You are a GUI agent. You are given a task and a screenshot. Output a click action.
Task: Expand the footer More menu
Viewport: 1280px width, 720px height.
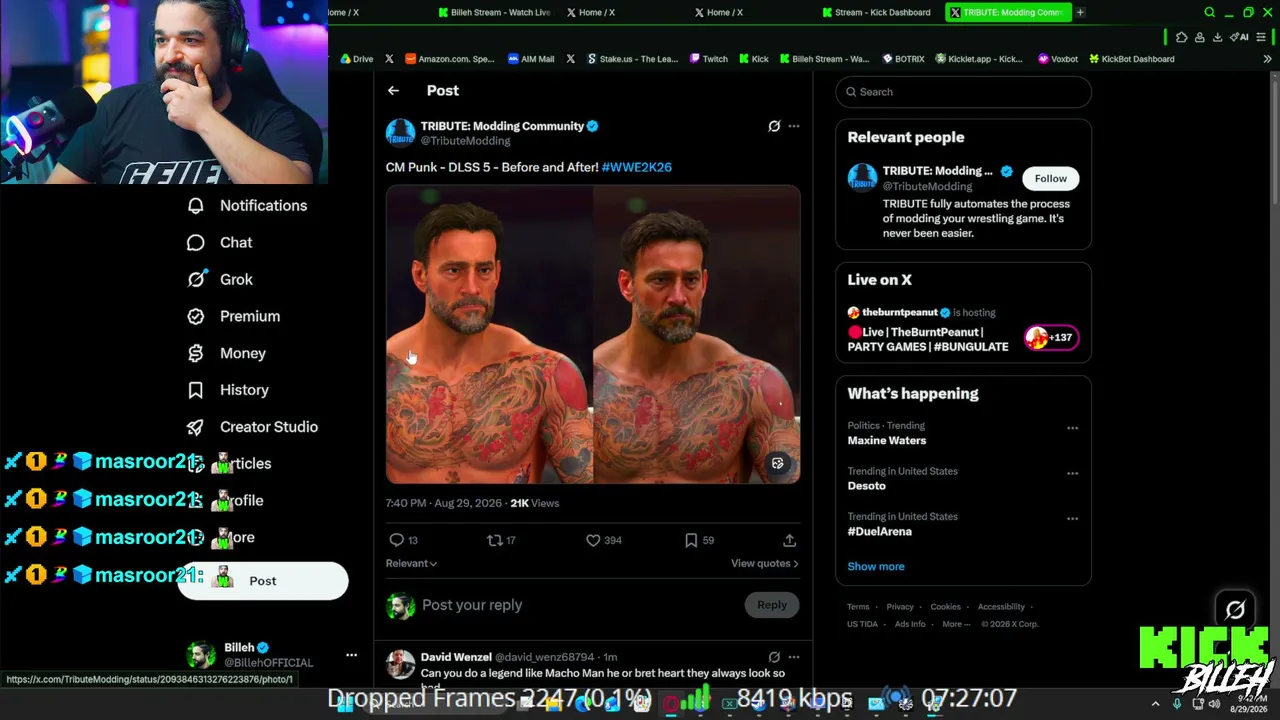[x=956, y=624]
